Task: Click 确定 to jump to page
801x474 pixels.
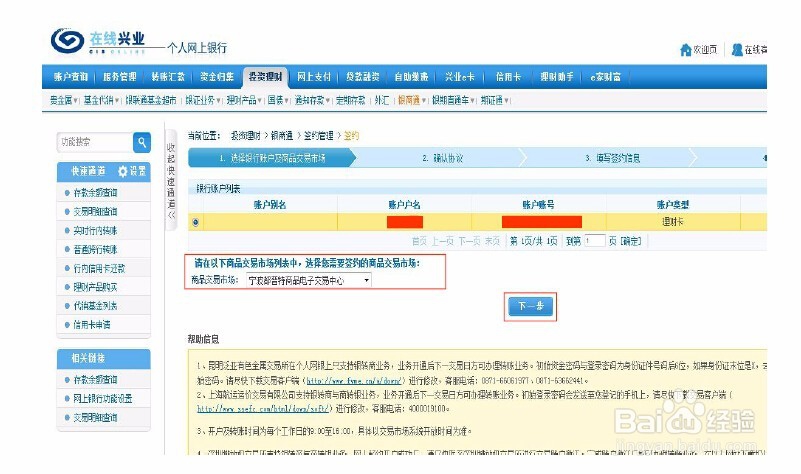Action: pyautogui.click(x=631, y=241)
